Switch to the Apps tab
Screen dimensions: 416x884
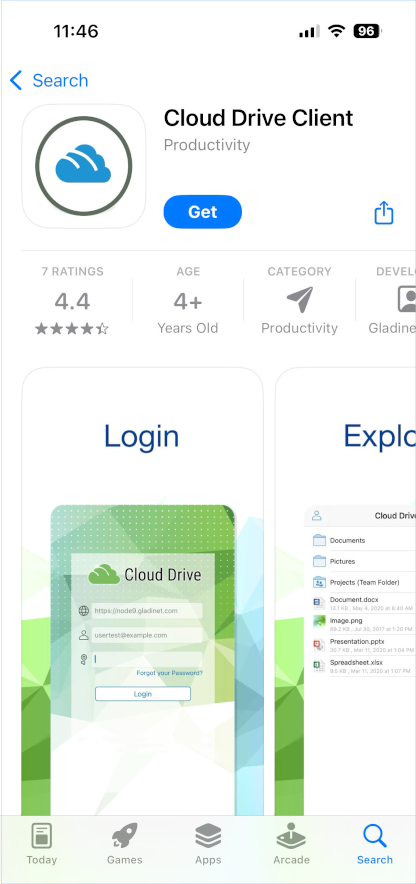pos(208,844)
